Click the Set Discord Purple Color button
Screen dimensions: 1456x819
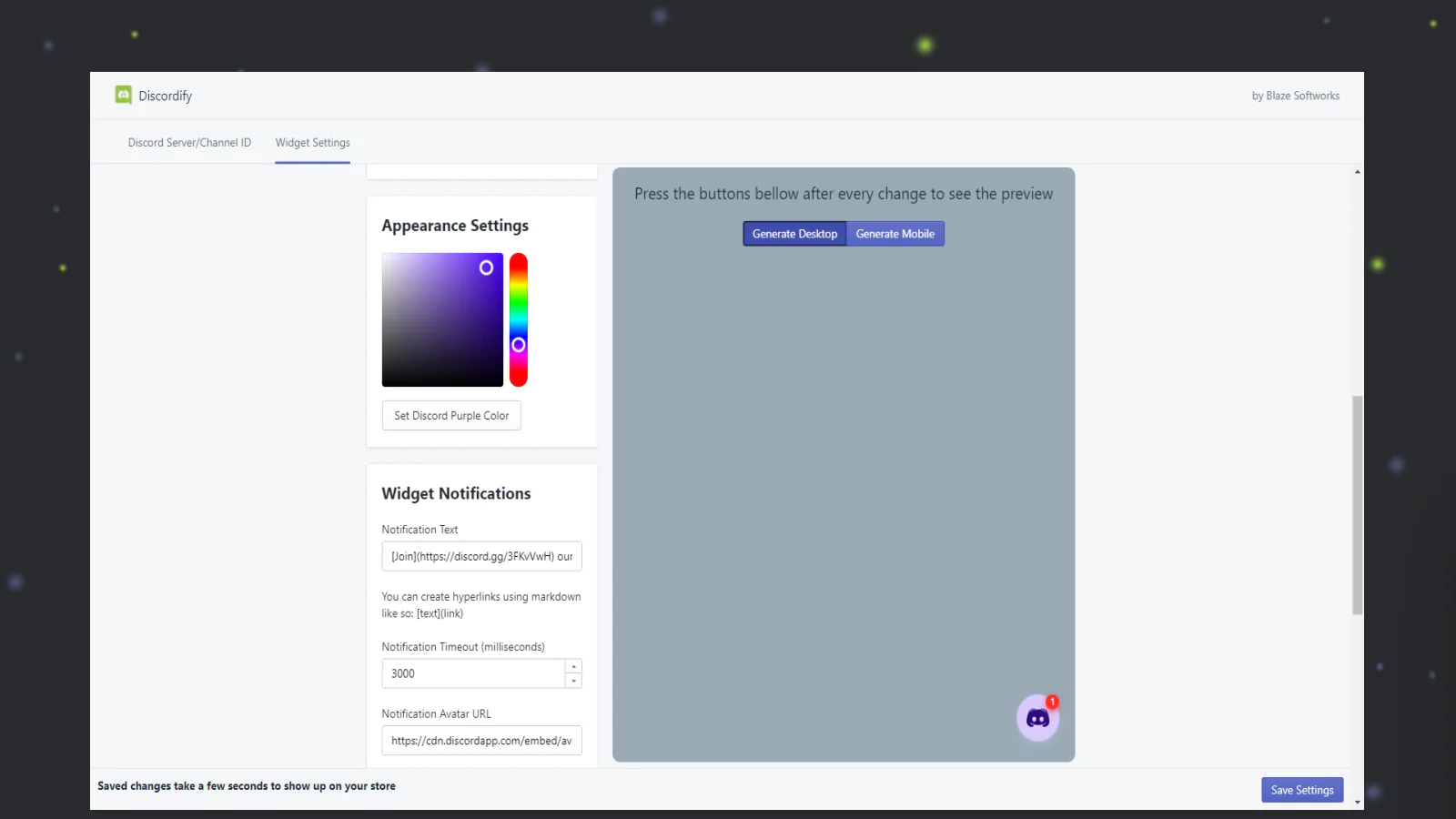click(450, 415)
